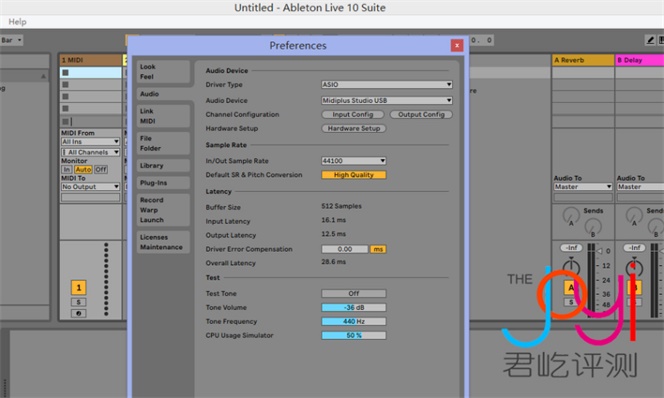Open File Folder preferences tab

coord(163,143)
